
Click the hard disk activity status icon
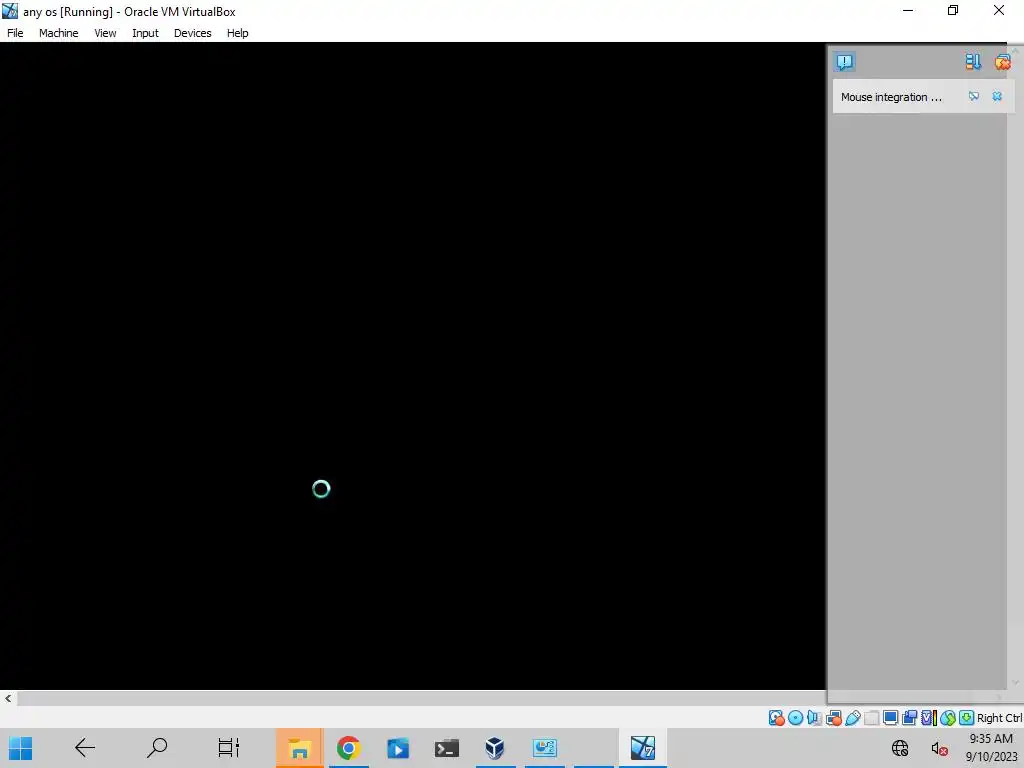pos(776,718)
